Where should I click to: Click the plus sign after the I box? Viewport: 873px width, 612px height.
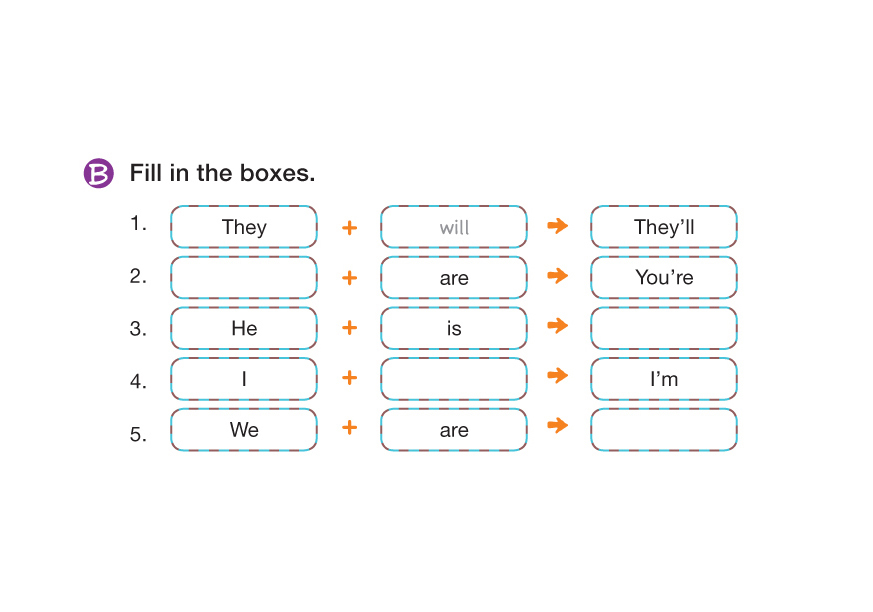click(349, 377)
